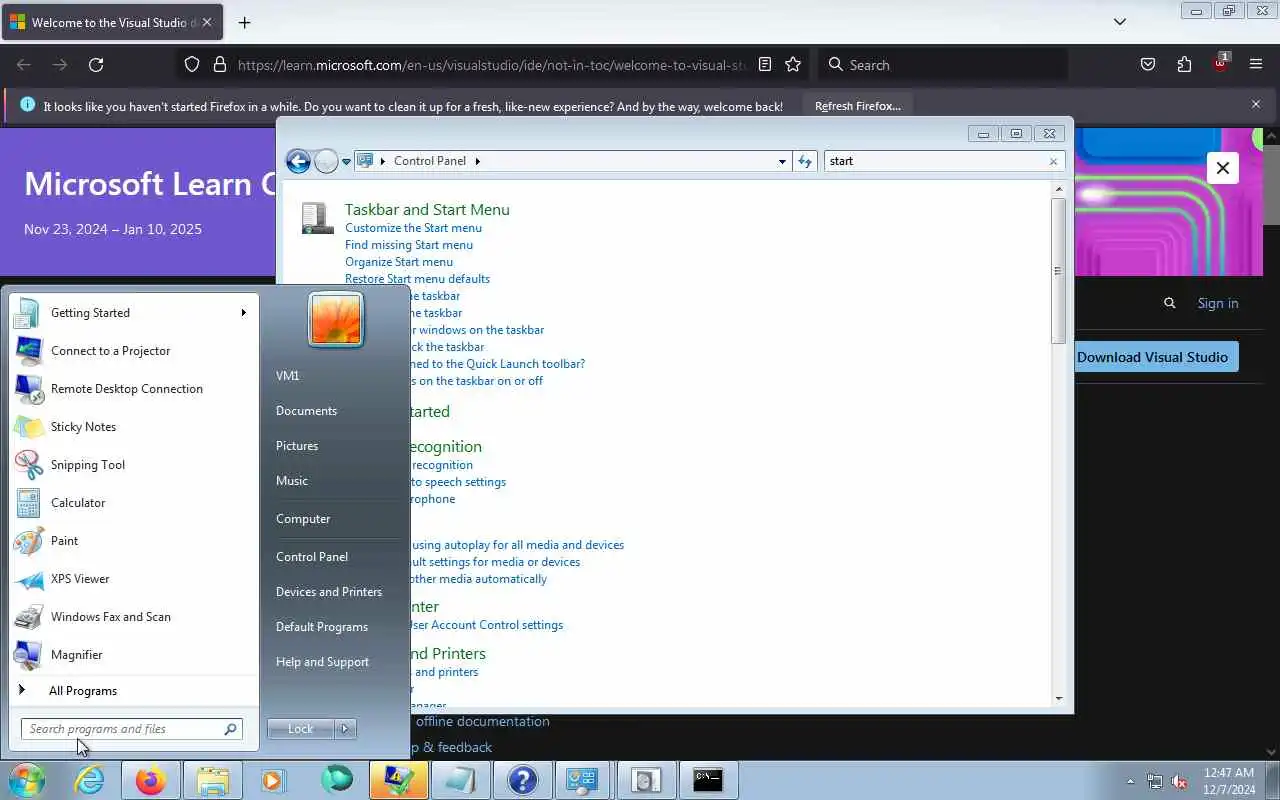Open Windows Explorer folder on taskbar
This screenshot has height=800, width=1280.
pyautogui.click(x=213, y=780)
